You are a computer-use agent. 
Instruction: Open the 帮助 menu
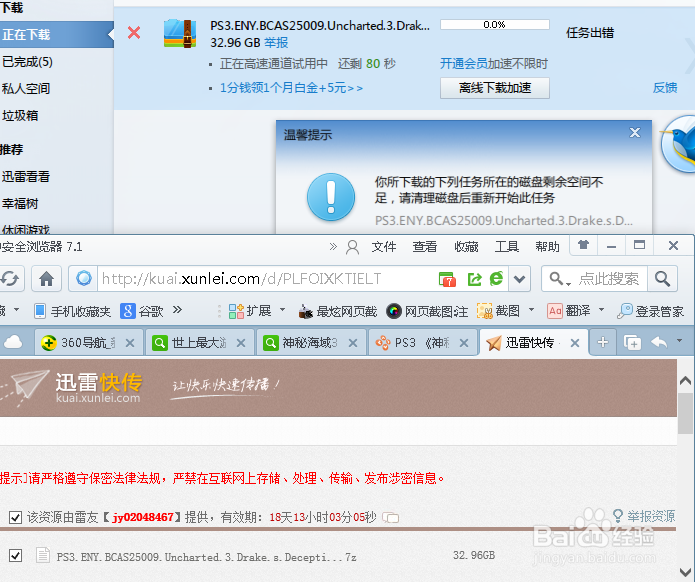[547, 246]
